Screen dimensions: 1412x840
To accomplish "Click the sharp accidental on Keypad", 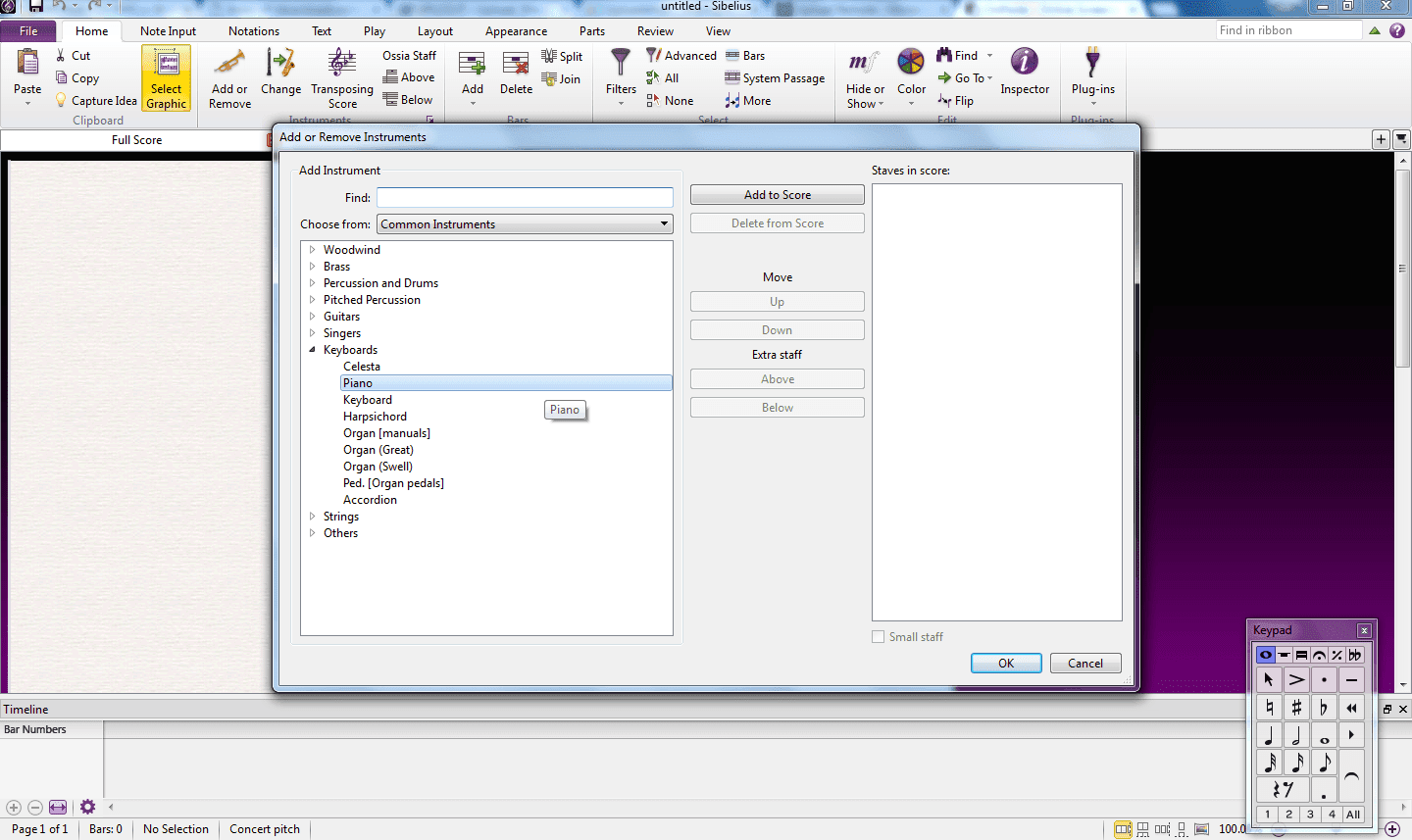I will 1296,708.
